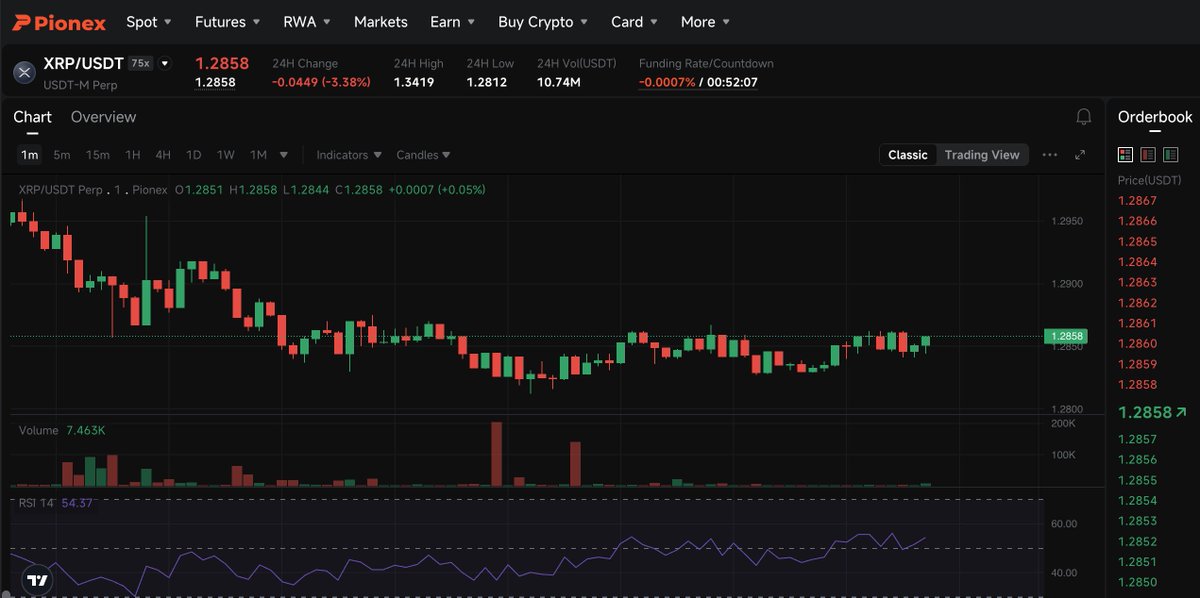Open the RWA dropdown menu
This screenshot has height=598, width=1200.
tap(307, 21)
